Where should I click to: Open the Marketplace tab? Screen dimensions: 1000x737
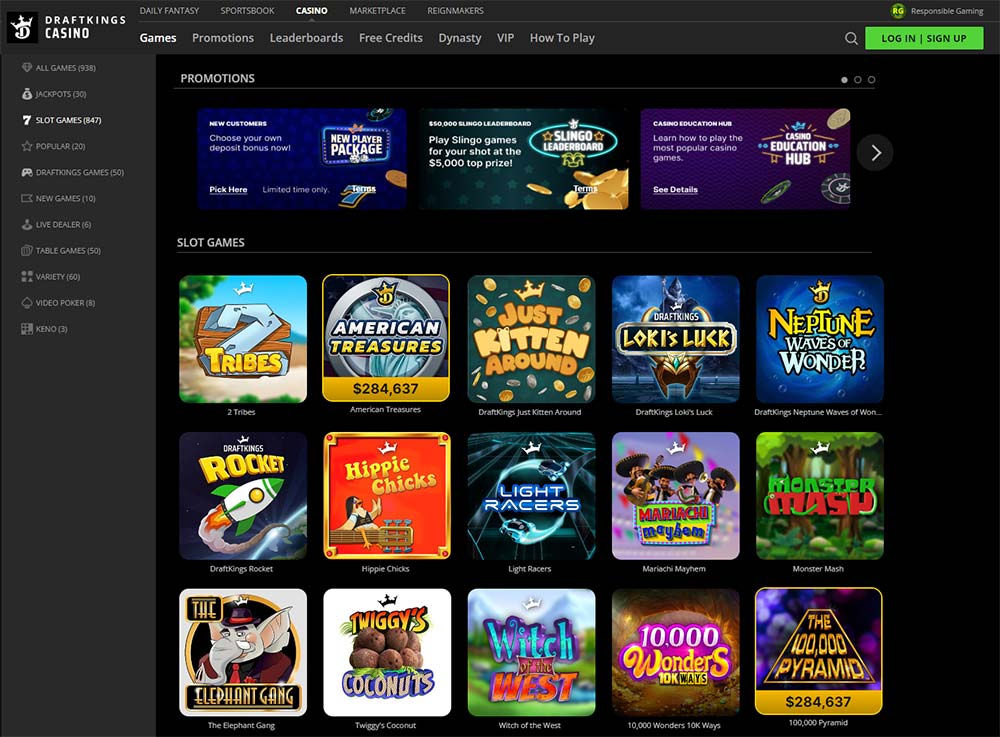click(x=378, y=11)
